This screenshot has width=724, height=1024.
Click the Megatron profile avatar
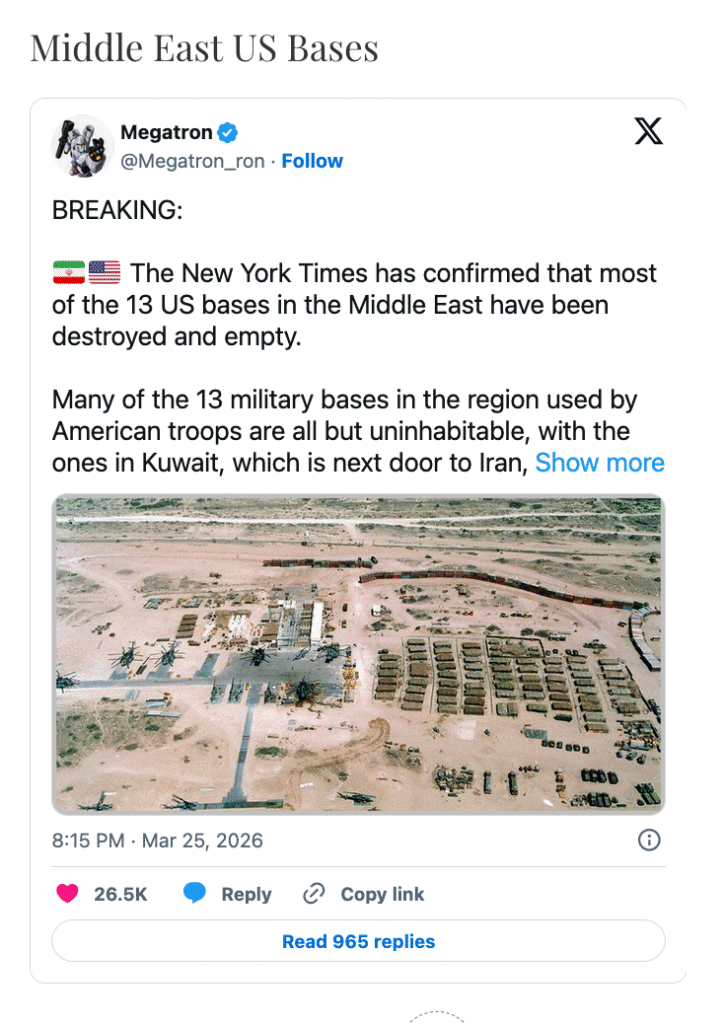point(82,145)
